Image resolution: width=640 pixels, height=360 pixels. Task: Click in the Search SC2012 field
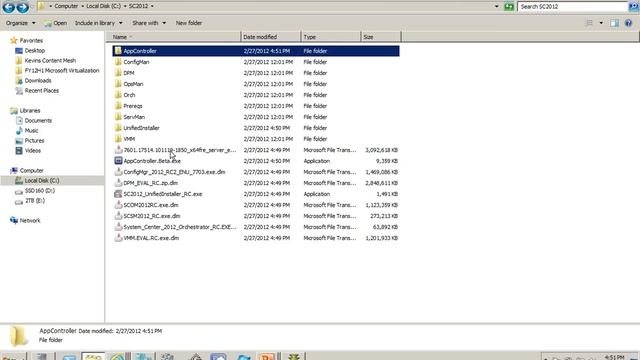point(573,7)
